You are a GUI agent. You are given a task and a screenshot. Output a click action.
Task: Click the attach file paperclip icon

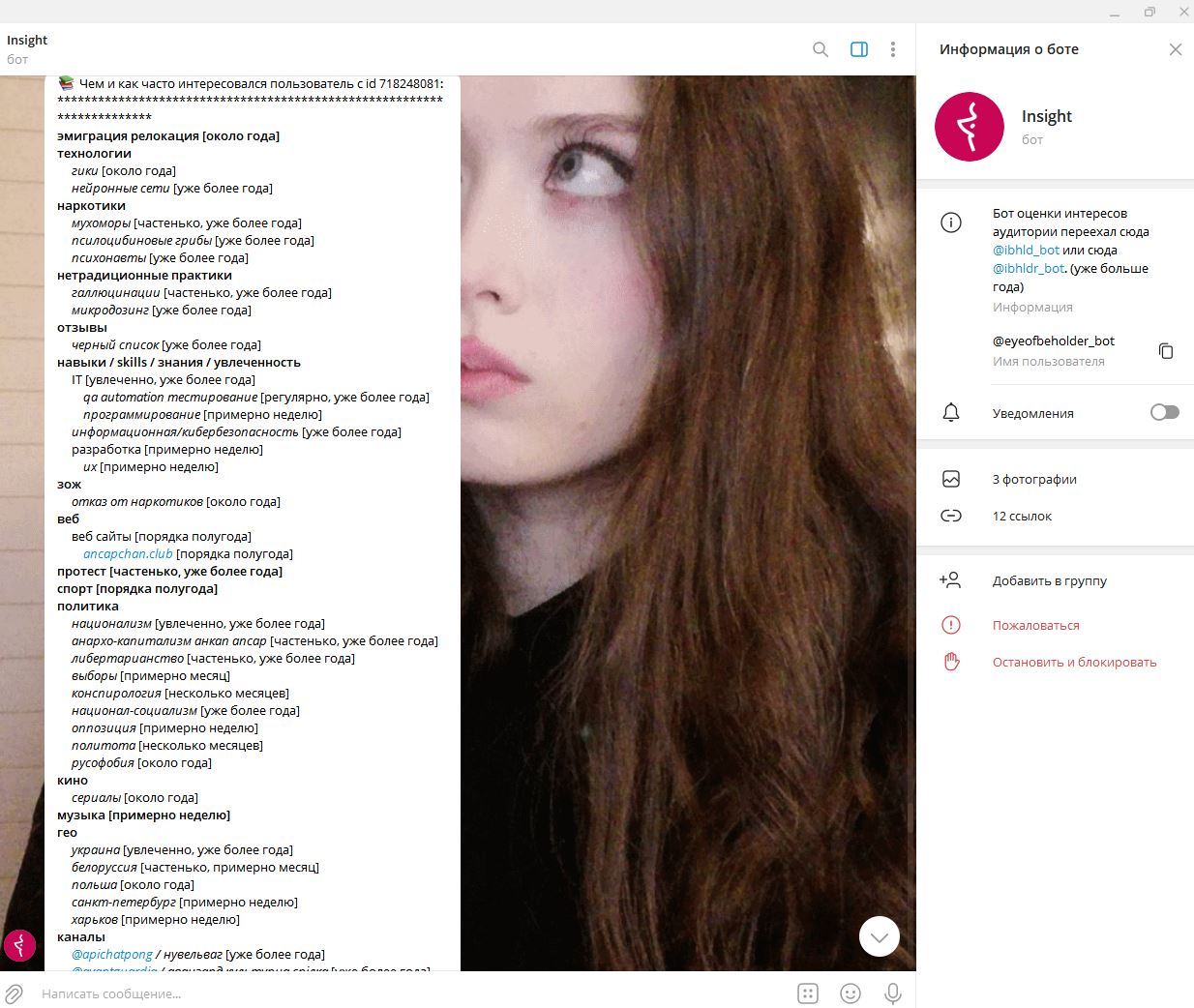click(14, 993)
